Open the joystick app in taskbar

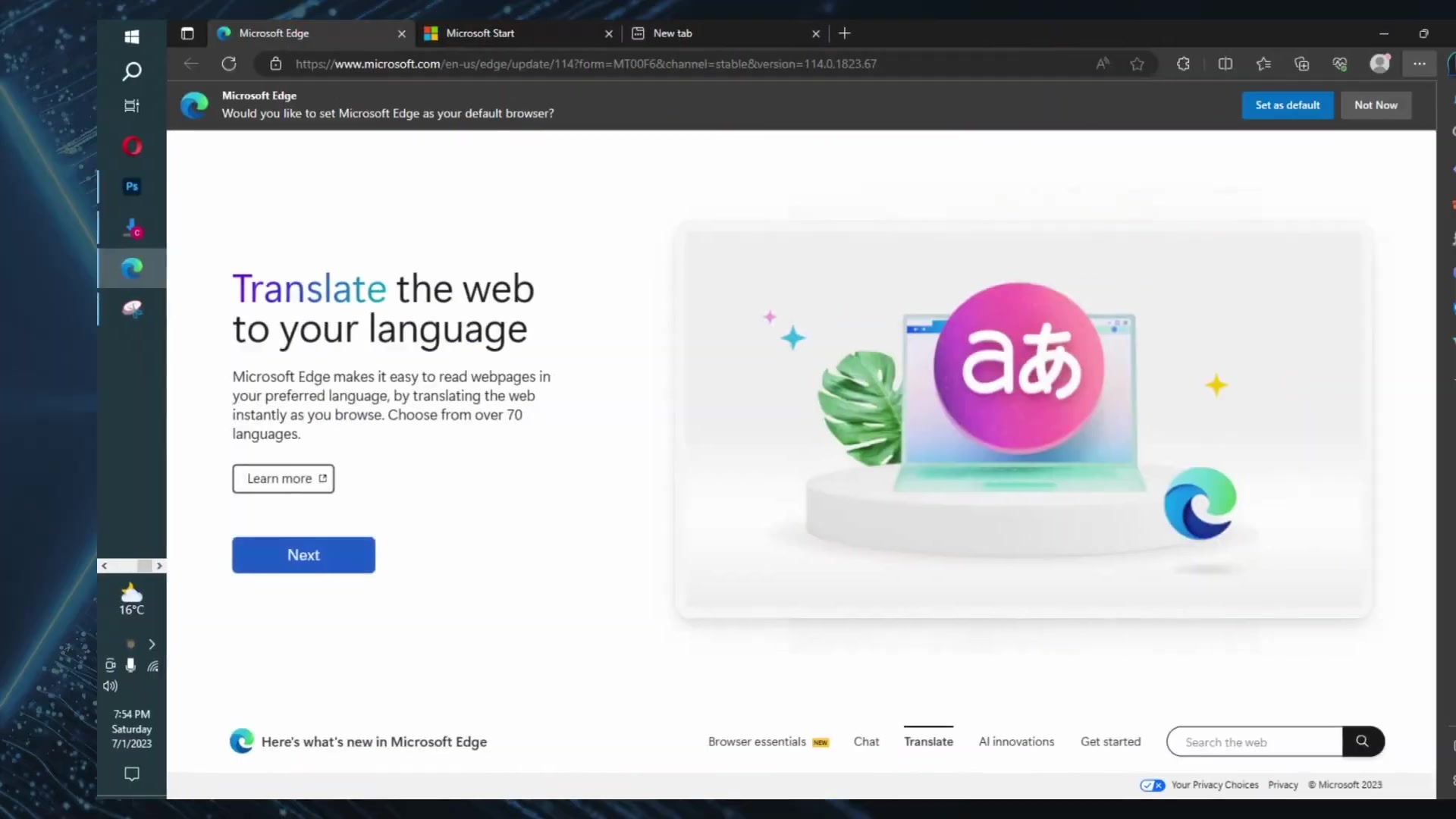point(133,227)
